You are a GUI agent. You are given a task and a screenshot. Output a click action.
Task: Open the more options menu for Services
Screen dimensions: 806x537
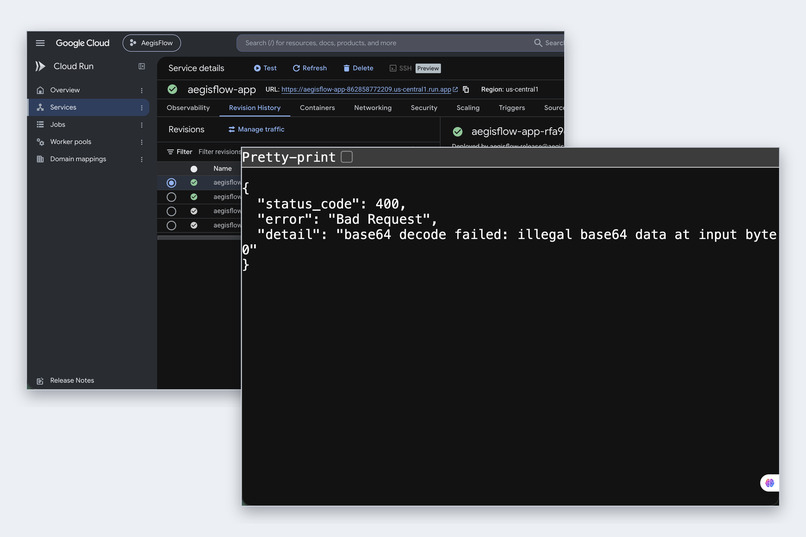pyautogui.click(x=141, y=107)
